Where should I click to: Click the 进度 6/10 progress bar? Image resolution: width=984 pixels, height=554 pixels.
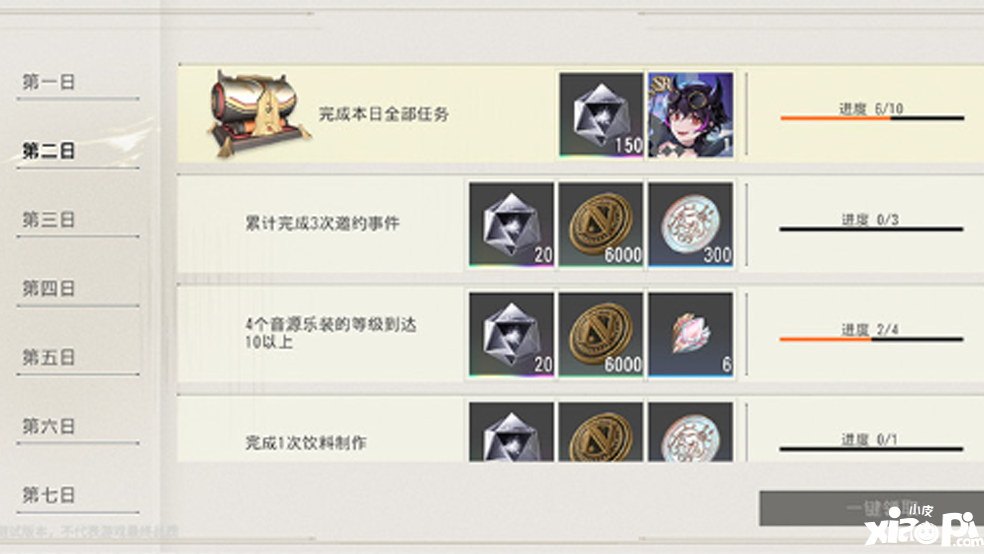(x=872, y=117)
